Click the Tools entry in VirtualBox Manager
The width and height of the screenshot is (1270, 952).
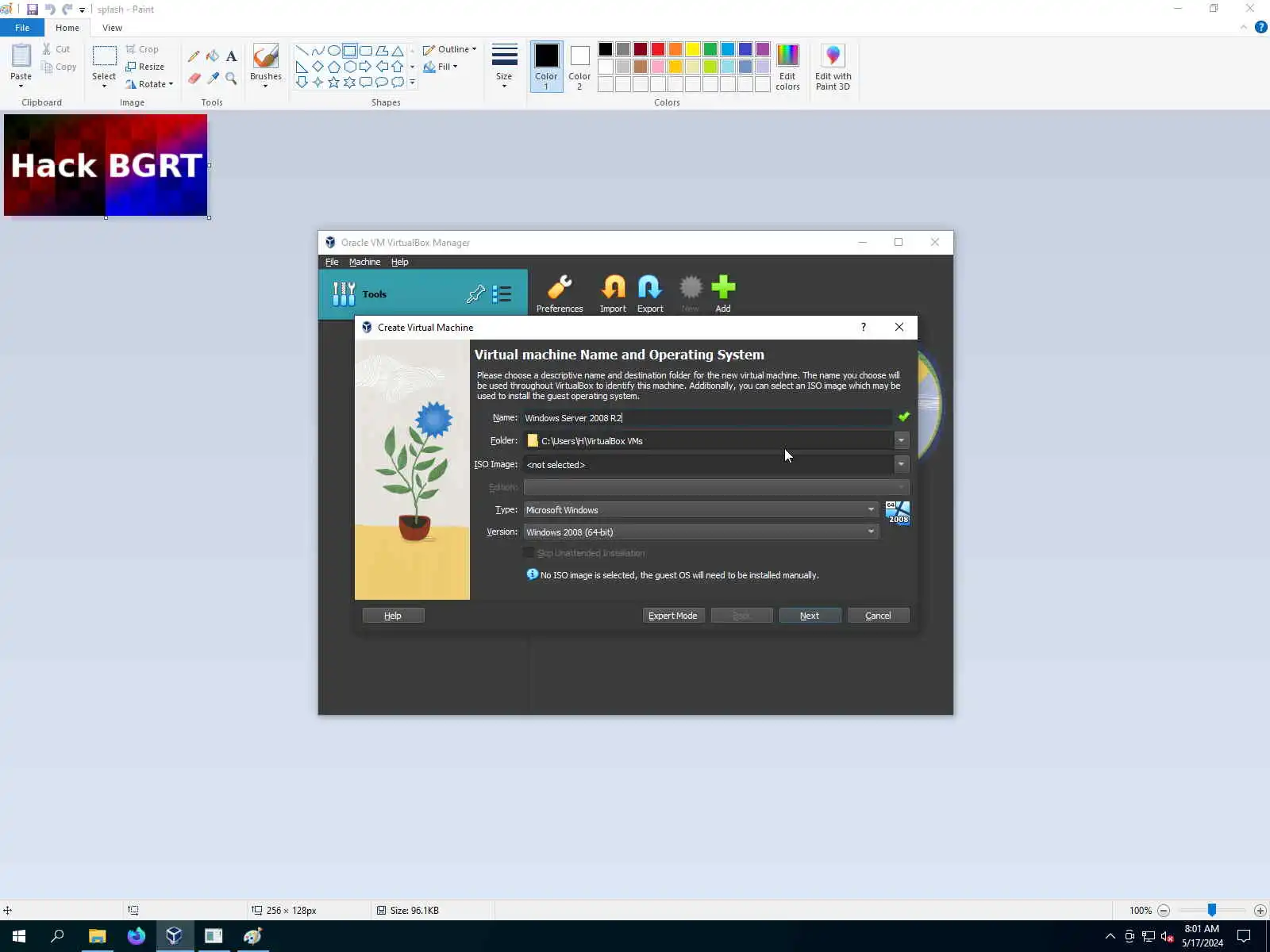click(423, 294)
